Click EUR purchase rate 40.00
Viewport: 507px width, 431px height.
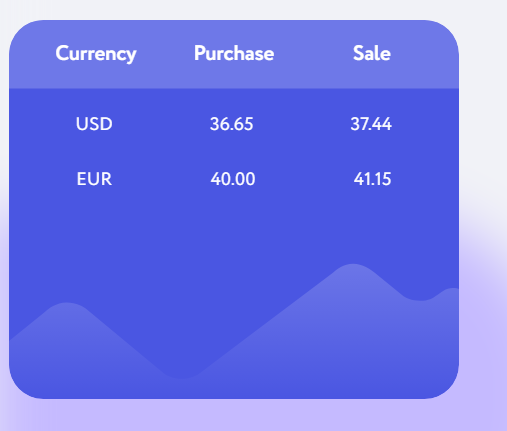(x=233, y=179)
